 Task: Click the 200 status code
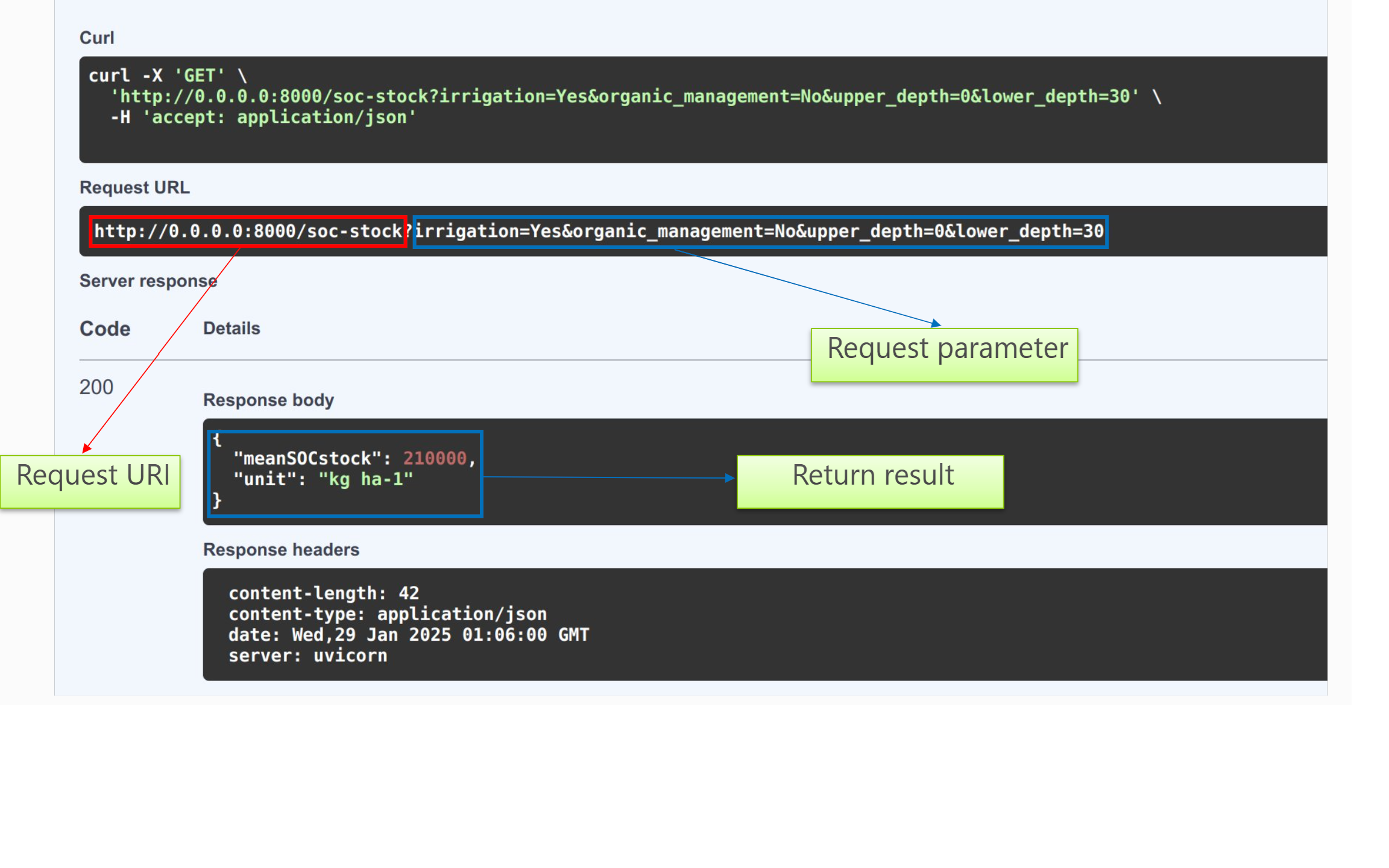click(x=96, y=387)
